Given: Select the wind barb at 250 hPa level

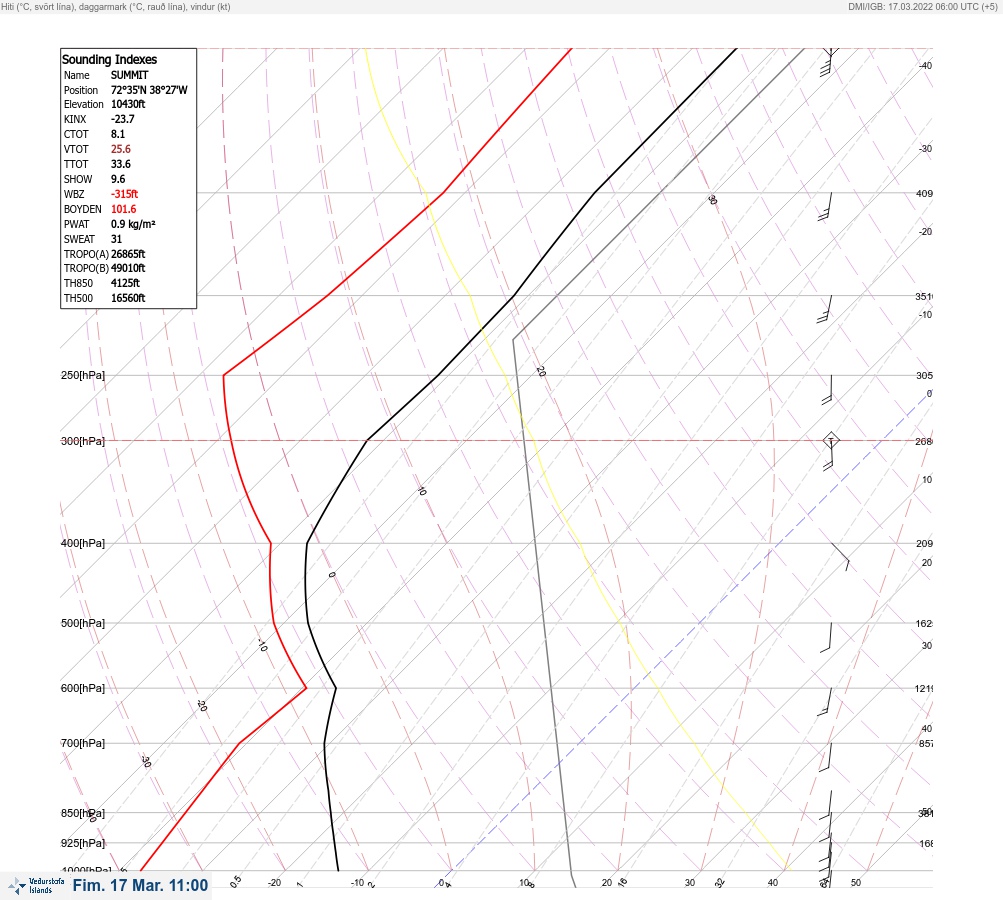Looking at the screenshot, I should point(826,390).
